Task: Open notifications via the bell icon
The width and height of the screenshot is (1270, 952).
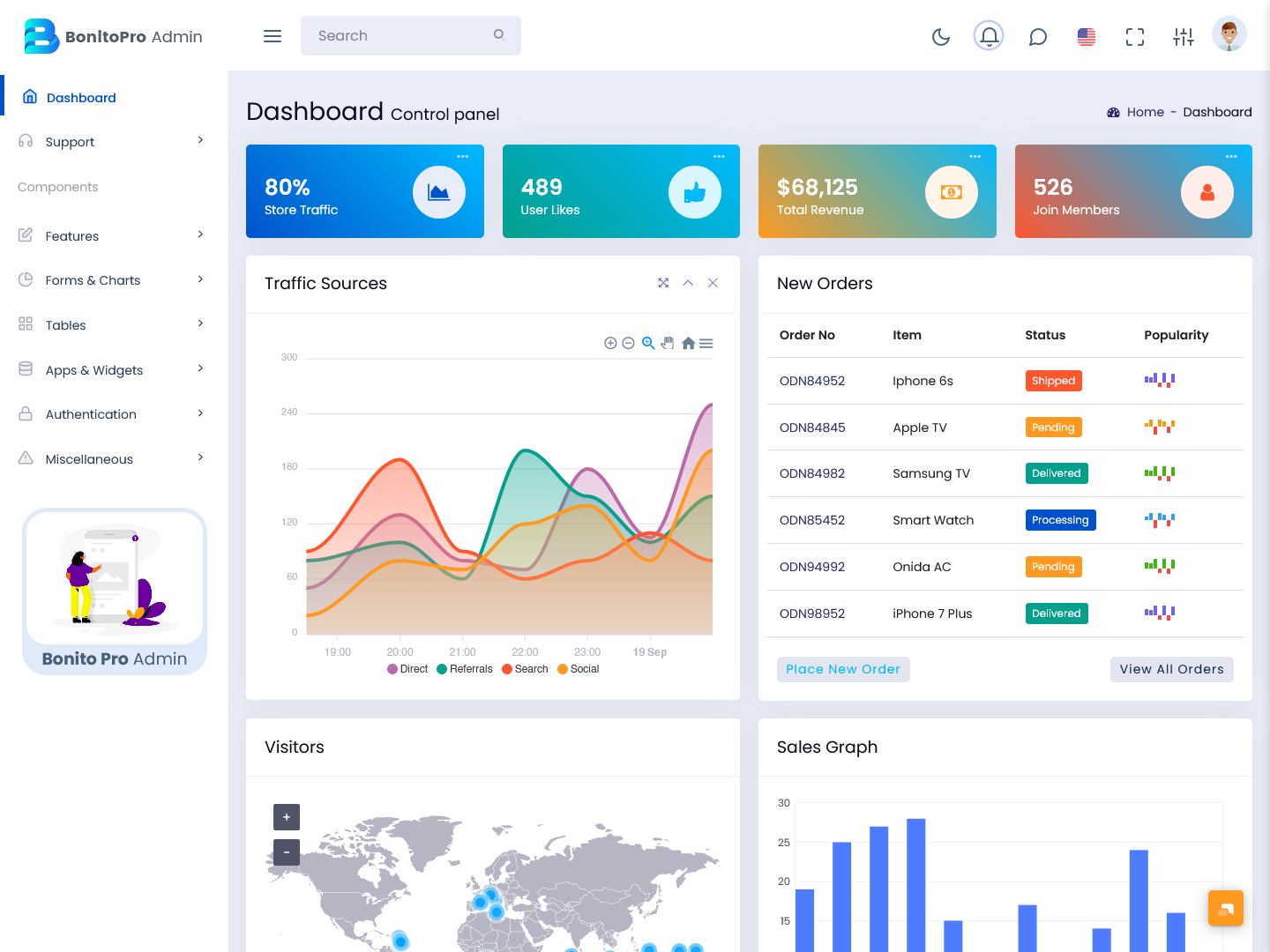Action: [x=989, y=36]
